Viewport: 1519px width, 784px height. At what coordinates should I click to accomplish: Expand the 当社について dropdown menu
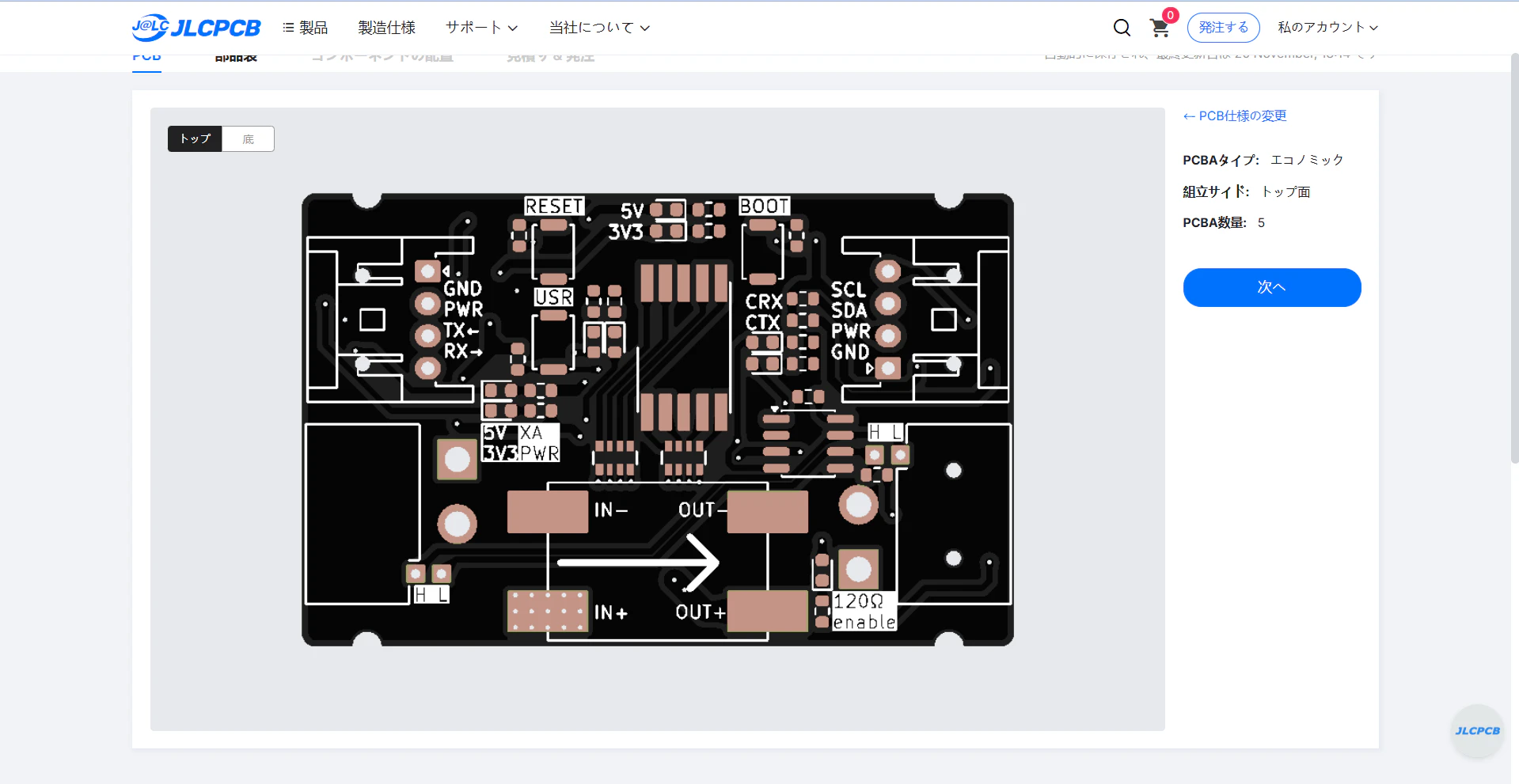point(600,28)
